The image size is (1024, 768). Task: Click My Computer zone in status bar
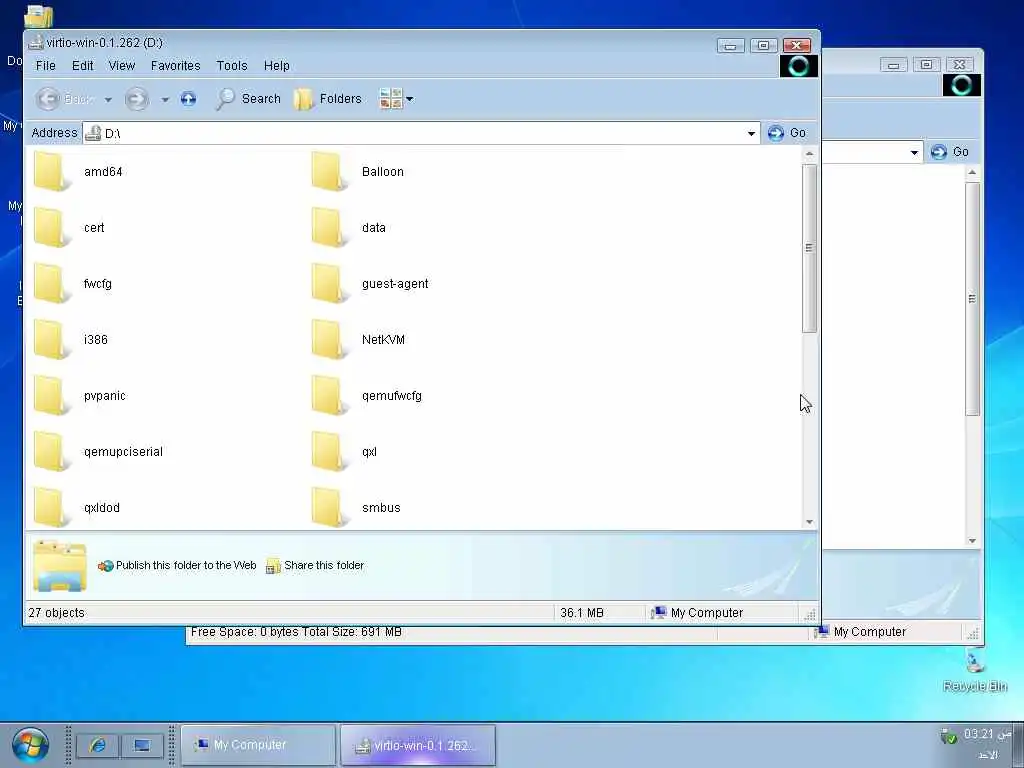pyautogui.click(x=697, y=613)
